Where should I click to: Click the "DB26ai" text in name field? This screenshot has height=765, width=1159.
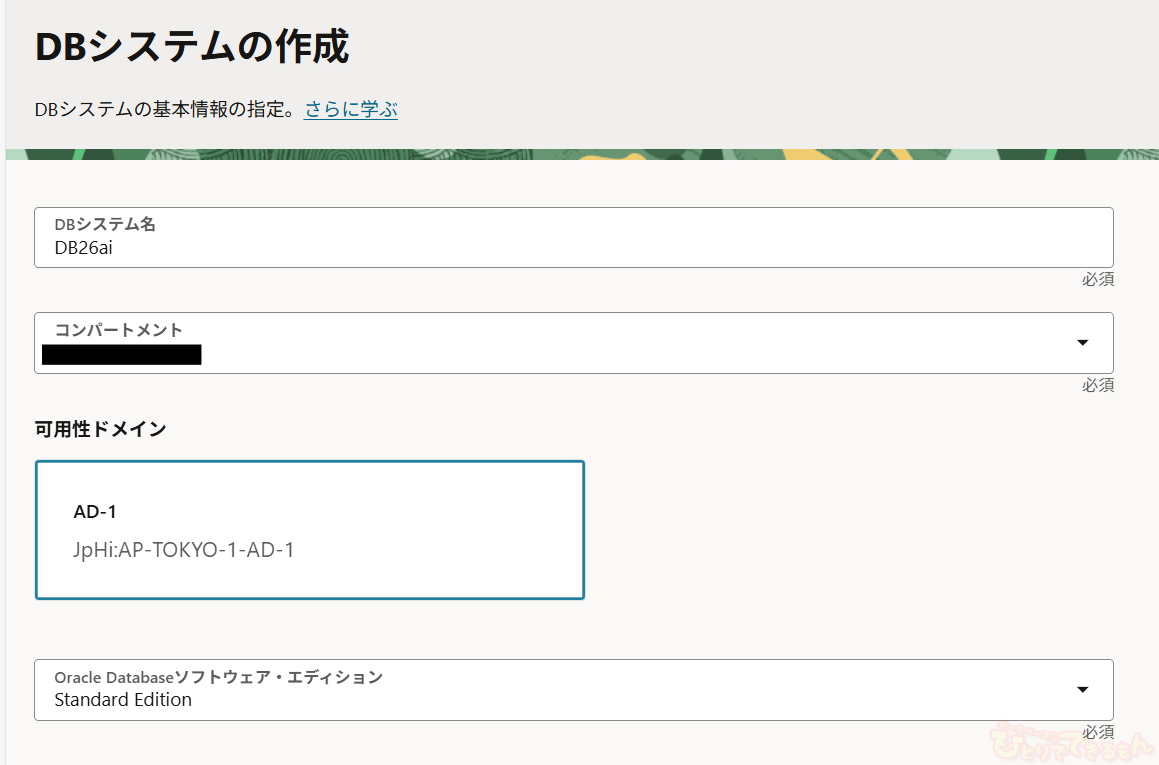pos(83,248)
